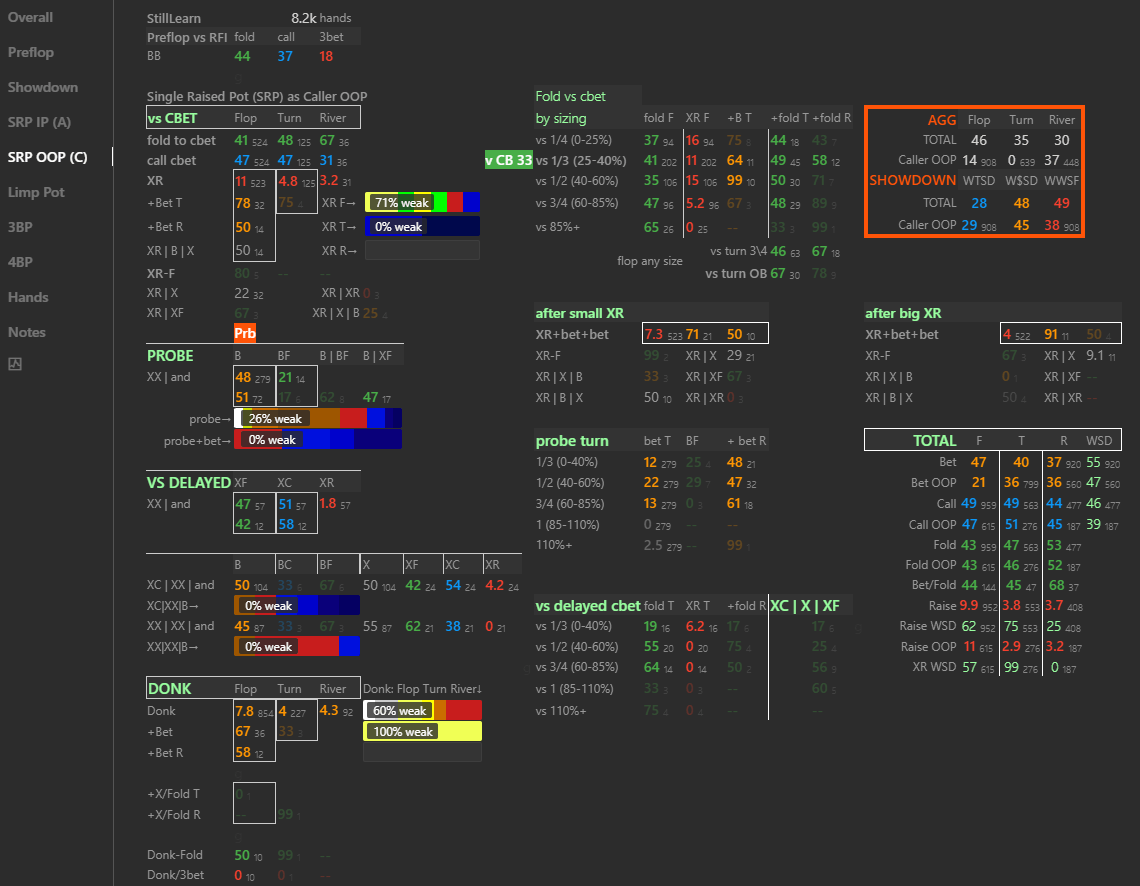The image size is (1140, 886).
Task: Click the green 'v CB 33' badge
Action: [x=508, y=160]
